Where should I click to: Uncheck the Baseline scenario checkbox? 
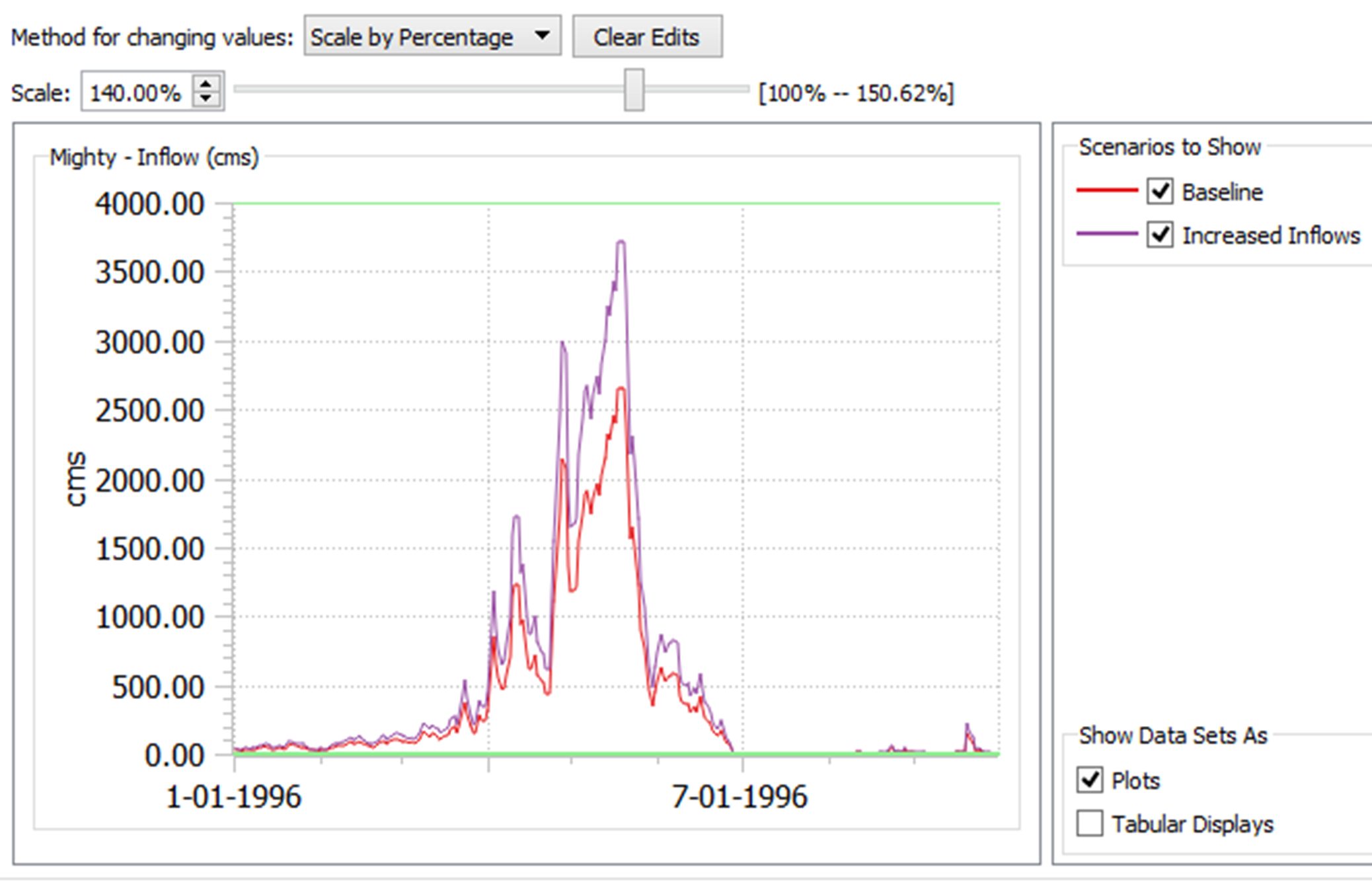[x=1160, y=192]
